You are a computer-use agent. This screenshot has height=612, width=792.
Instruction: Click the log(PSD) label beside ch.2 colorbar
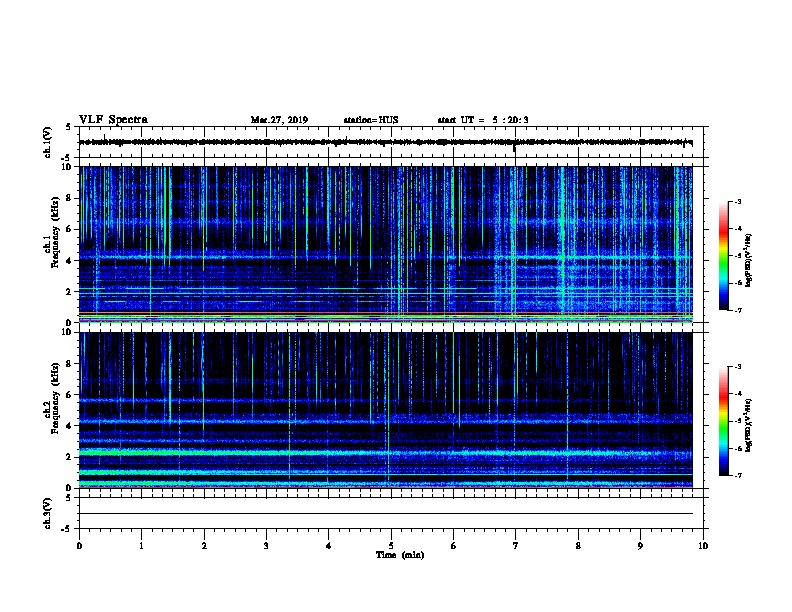tap(748, 425)
